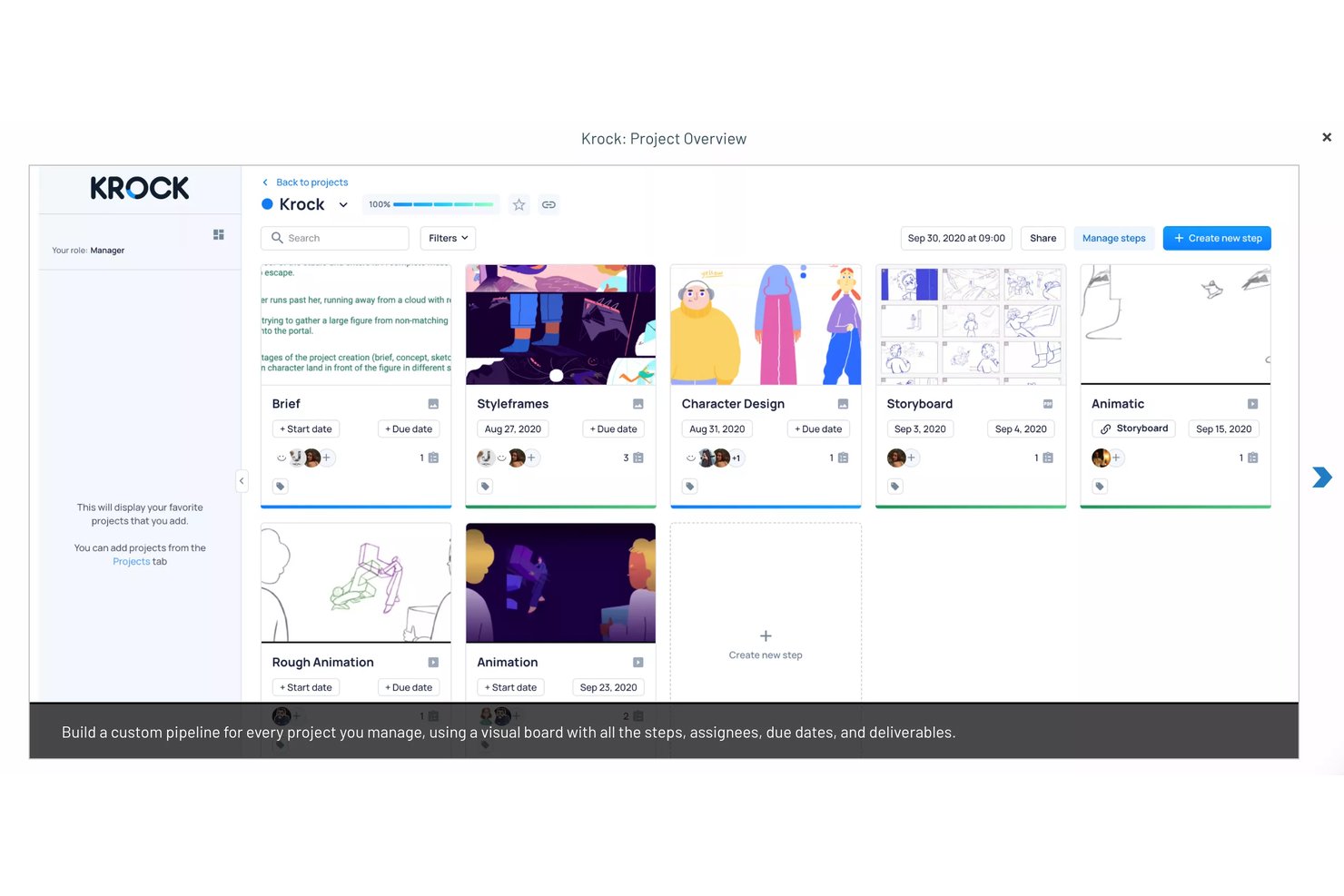Screen dimensions: 1344x896
Task: Click the 100% project progress bar
Action: point(430,204)
